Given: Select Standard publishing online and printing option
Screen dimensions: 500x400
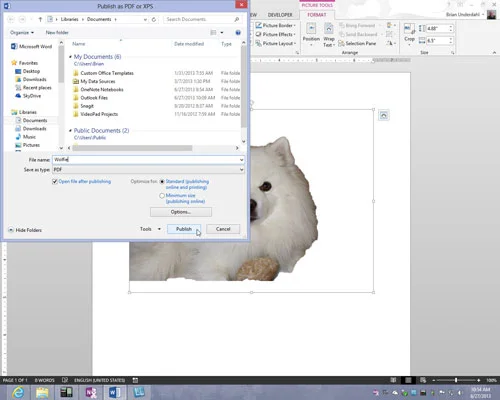Looking at the screenshot, I should point(162,182).
